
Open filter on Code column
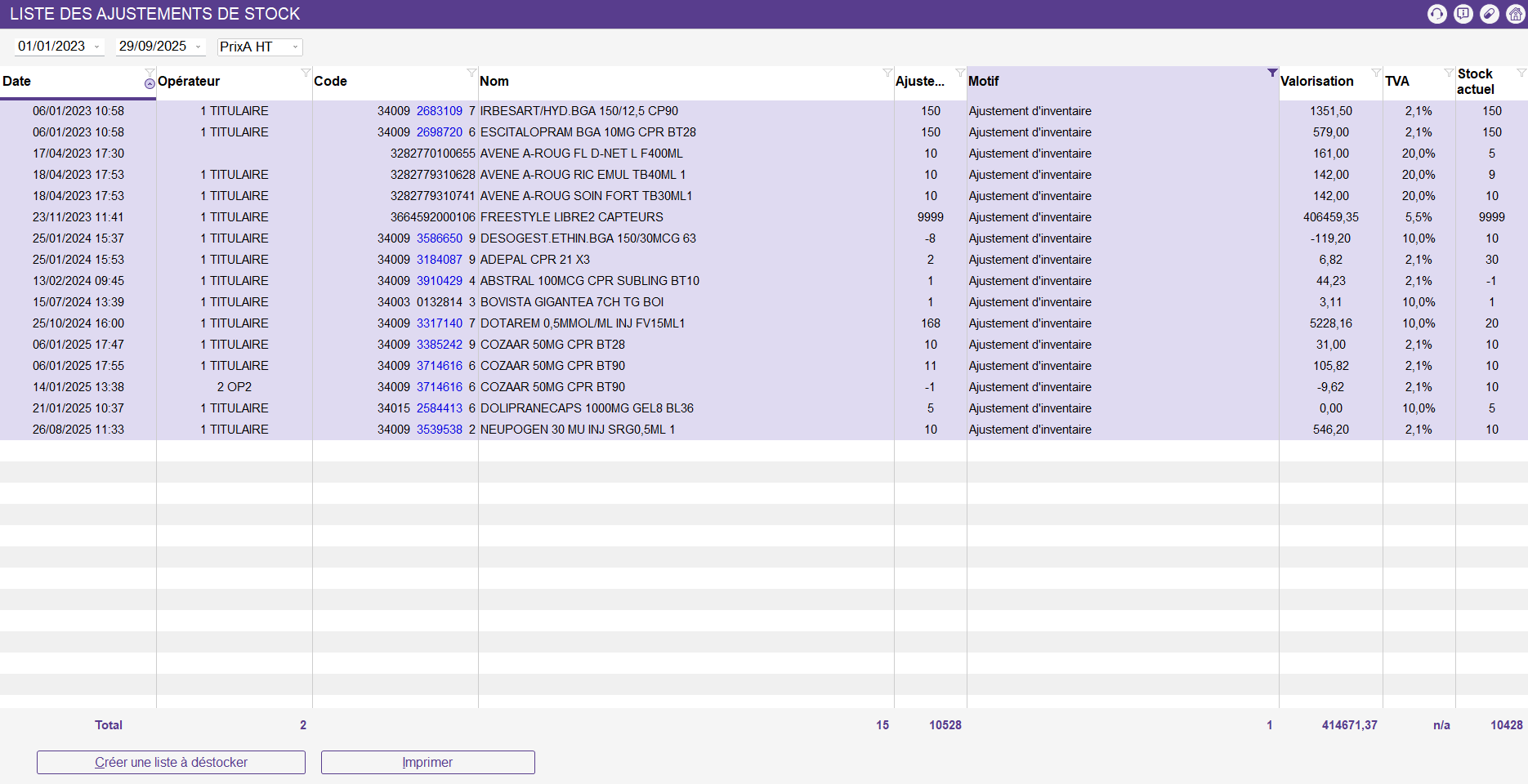pos(471,73)
